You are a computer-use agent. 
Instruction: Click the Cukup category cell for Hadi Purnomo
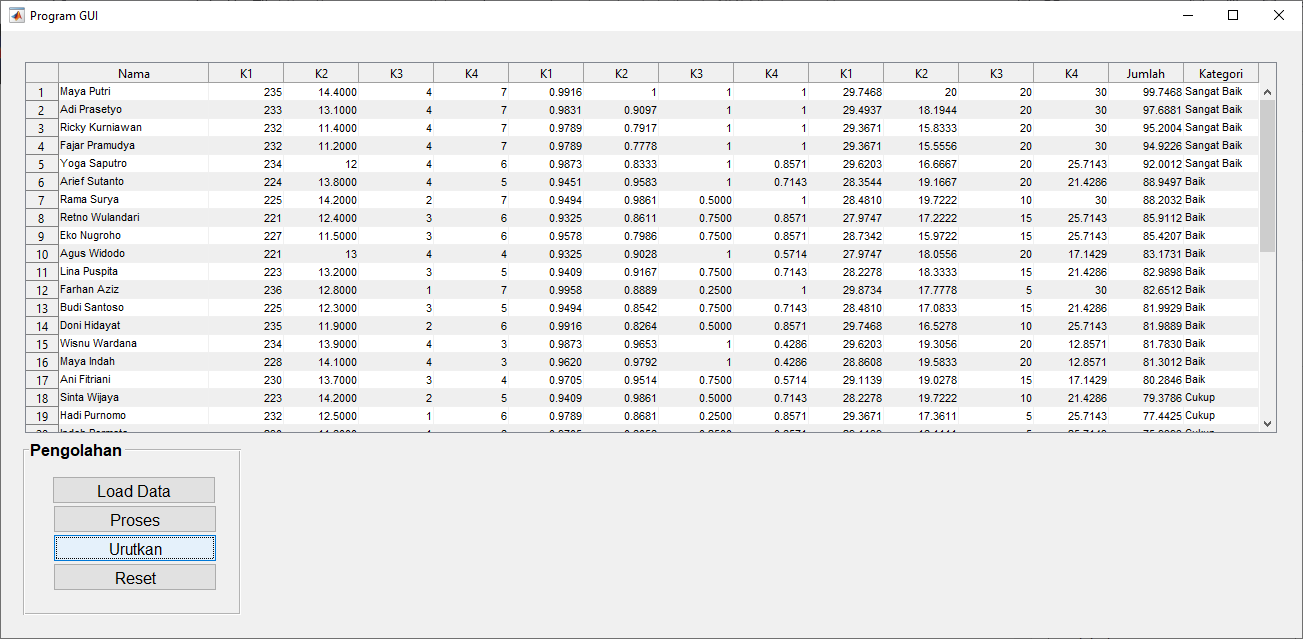1220,416
